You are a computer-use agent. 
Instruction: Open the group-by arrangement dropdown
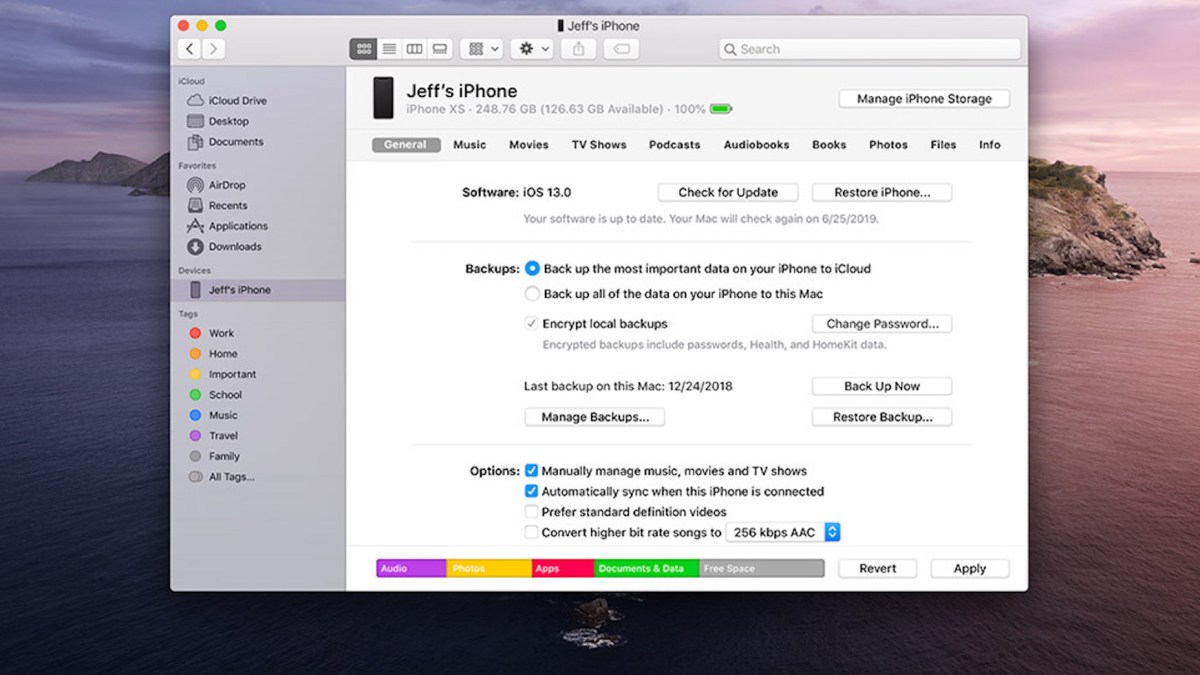tap(482, 49)
